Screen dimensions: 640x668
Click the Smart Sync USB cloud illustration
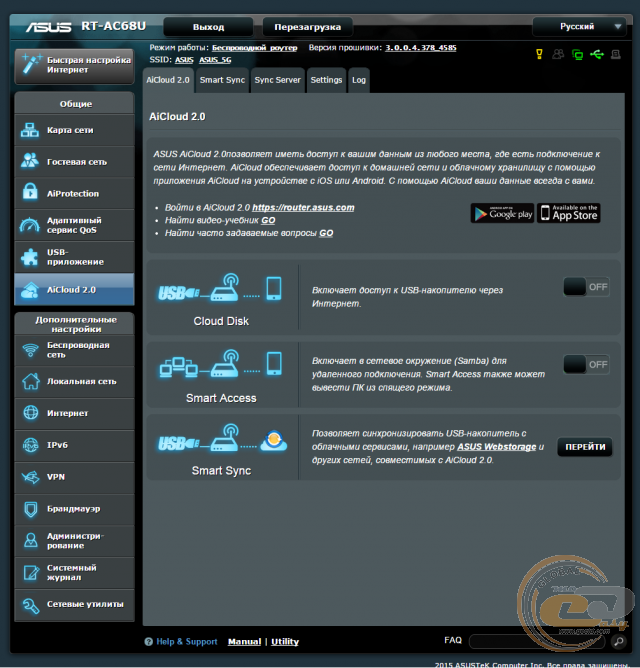[222, 438]
